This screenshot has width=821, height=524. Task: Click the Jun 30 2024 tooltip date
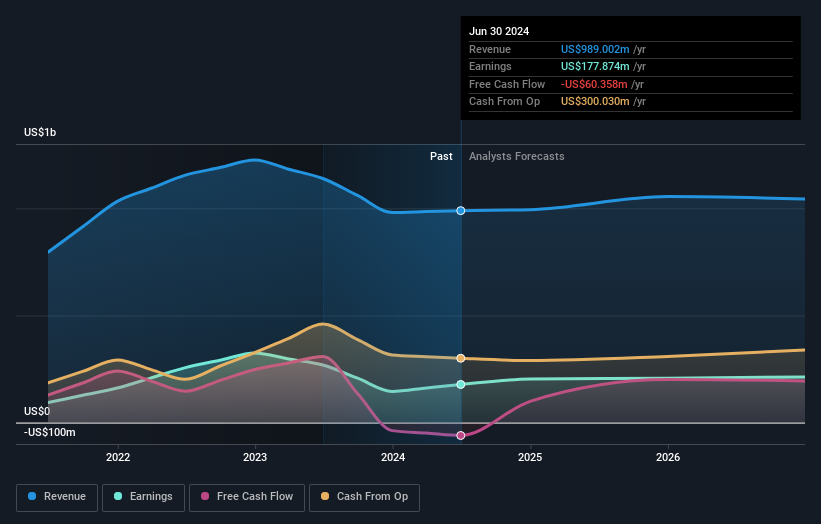pyautogui.click(x=499, y=31)
